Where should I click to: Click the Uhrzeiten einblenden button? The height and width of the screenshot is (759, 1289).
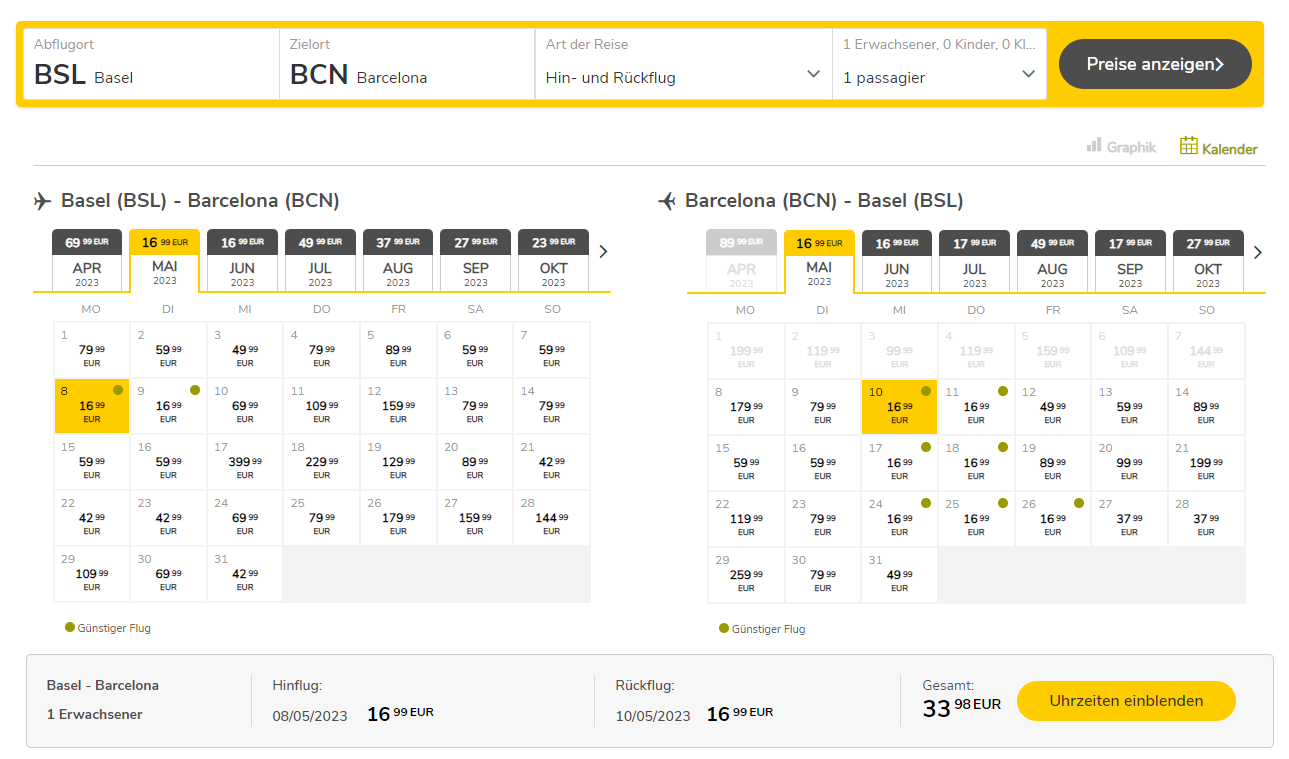(x=1126, y=701)
